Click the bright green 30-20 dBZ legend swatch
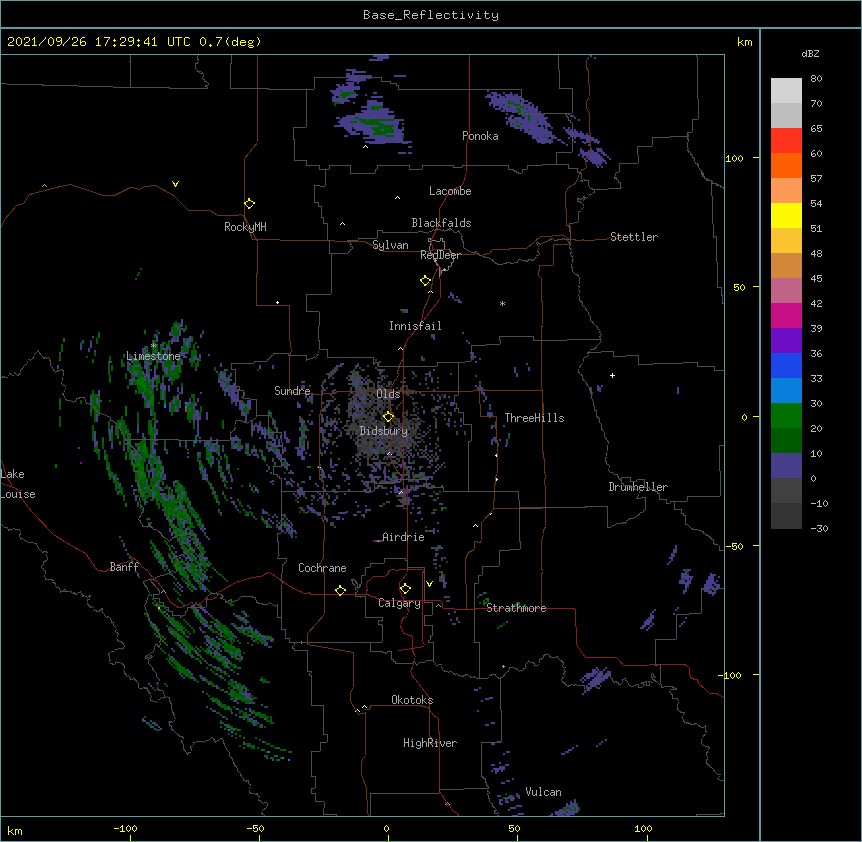Image resolution: width=862 pixels, height=842 pixels. point(786,416)
